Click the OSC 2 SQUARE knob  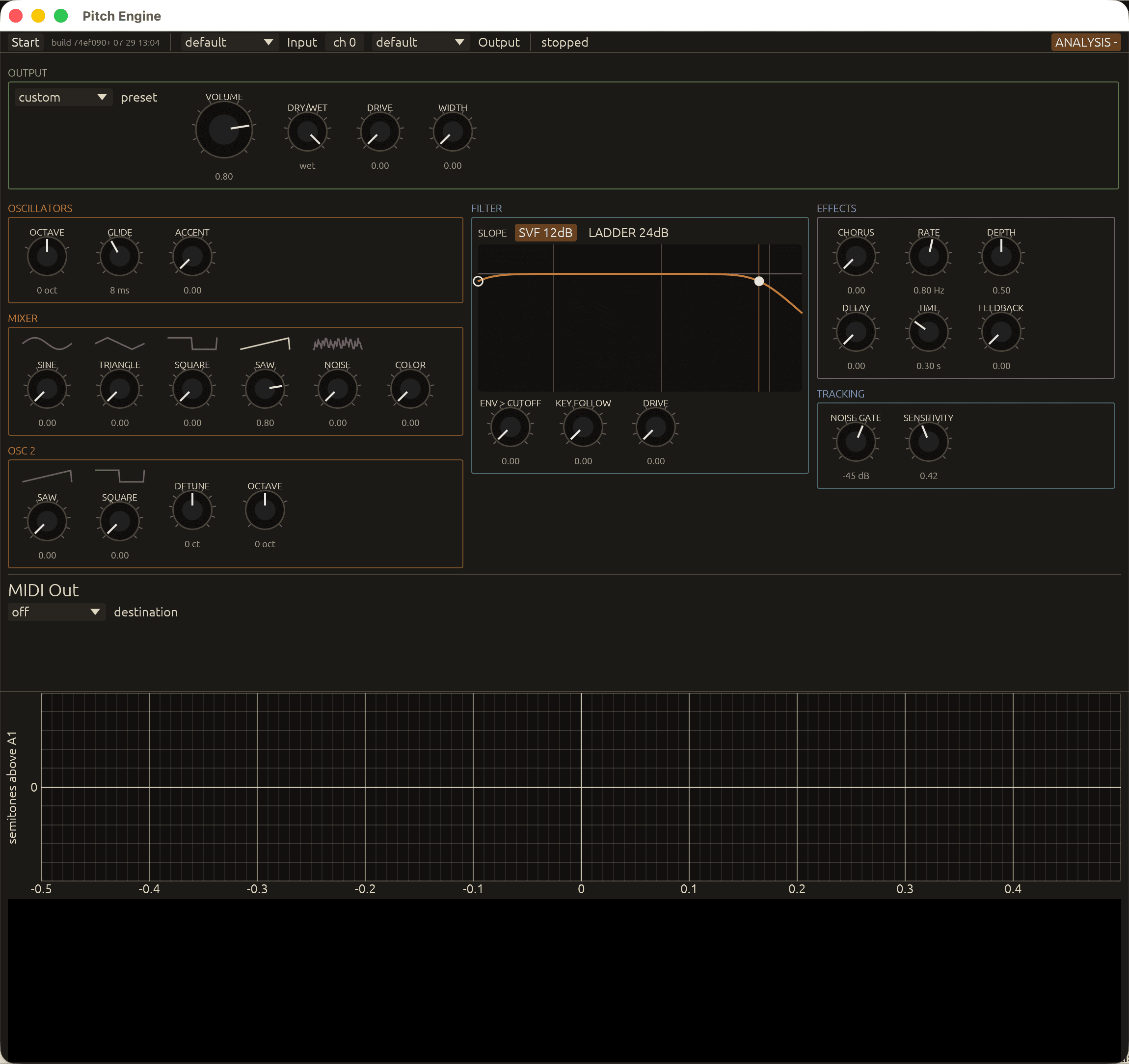coord(120,521)
